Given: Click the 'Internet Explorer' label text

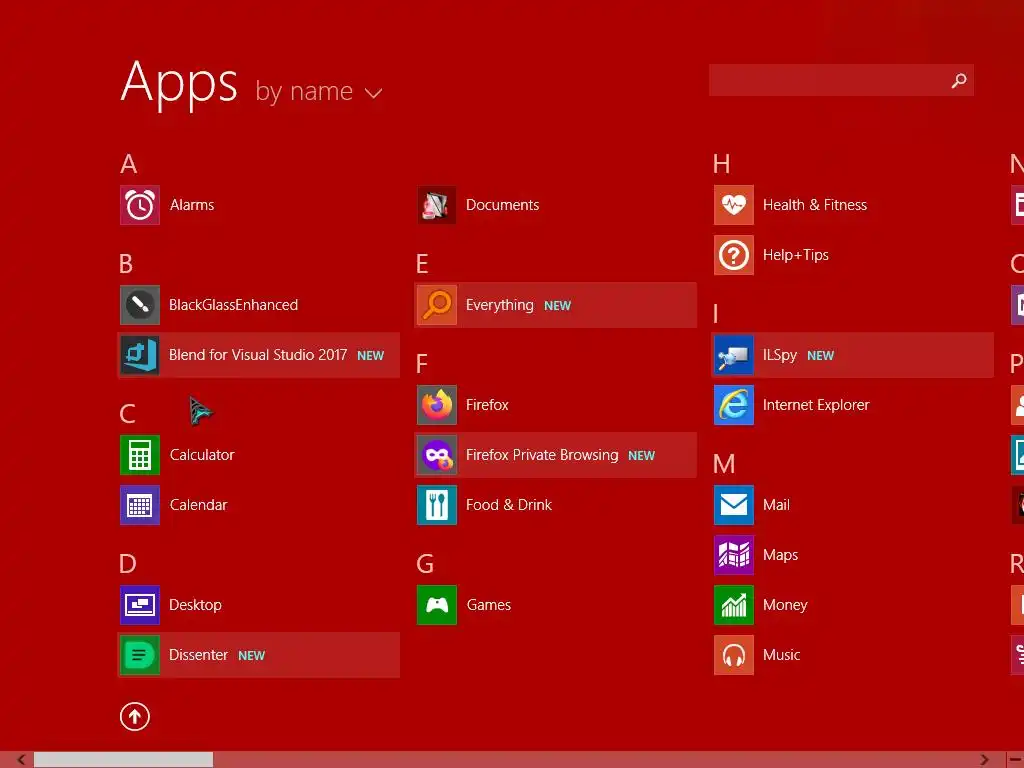Looking at the screenshot, I should 816,405.
